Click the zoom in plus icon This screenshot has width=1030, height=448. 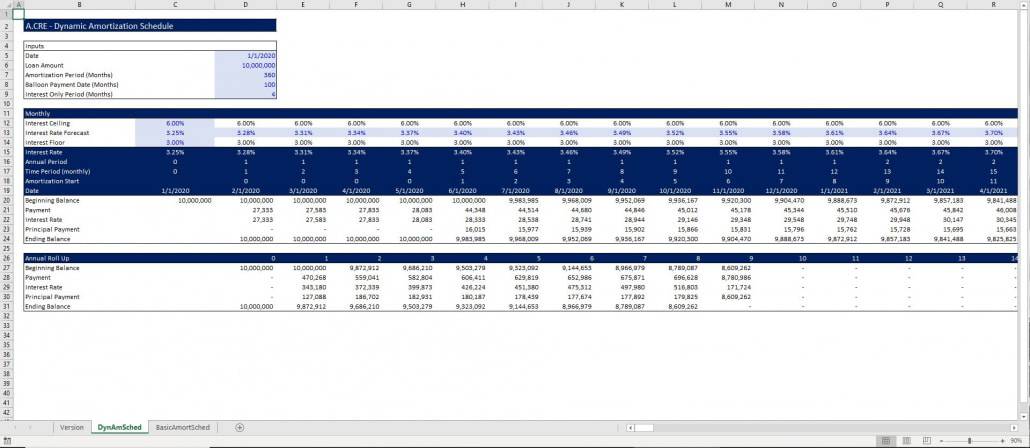point(1002,441)
